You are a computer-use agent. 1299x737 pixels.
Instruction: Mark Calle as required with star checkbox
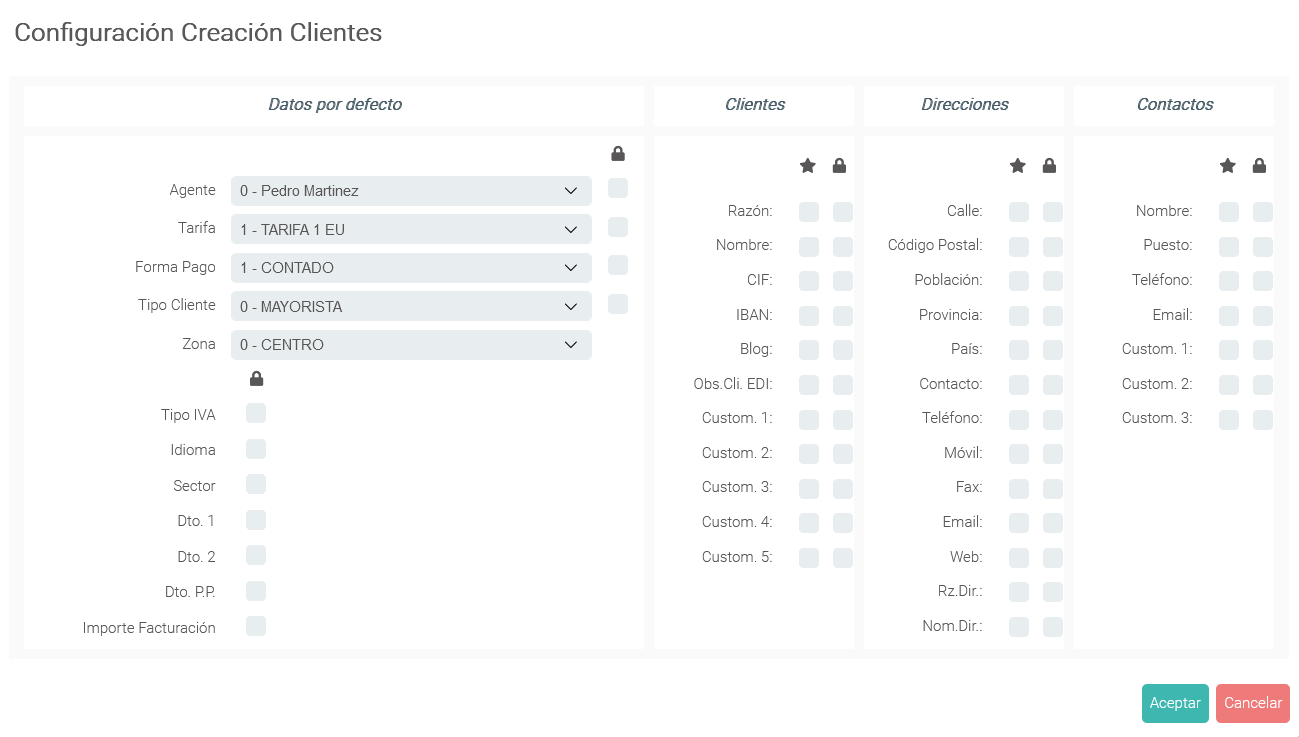[x=1019, y=212]
